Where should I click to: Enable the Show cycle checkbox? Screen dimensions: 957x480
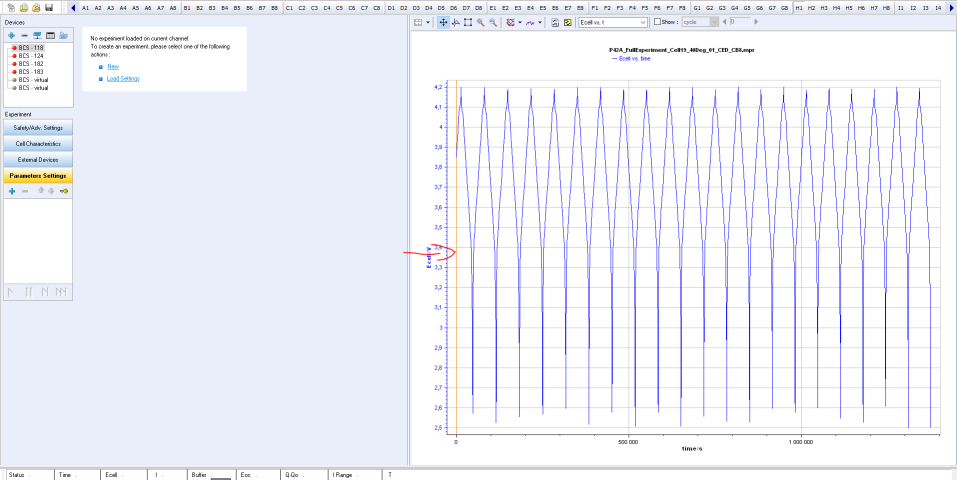point(657,21)
